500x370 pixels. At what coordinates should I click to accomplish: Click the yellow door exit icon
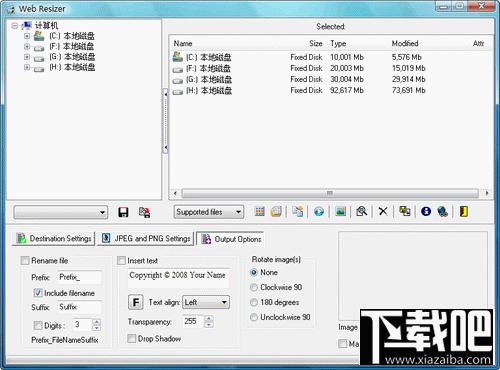pyautogui.click(x=464, y=211)
